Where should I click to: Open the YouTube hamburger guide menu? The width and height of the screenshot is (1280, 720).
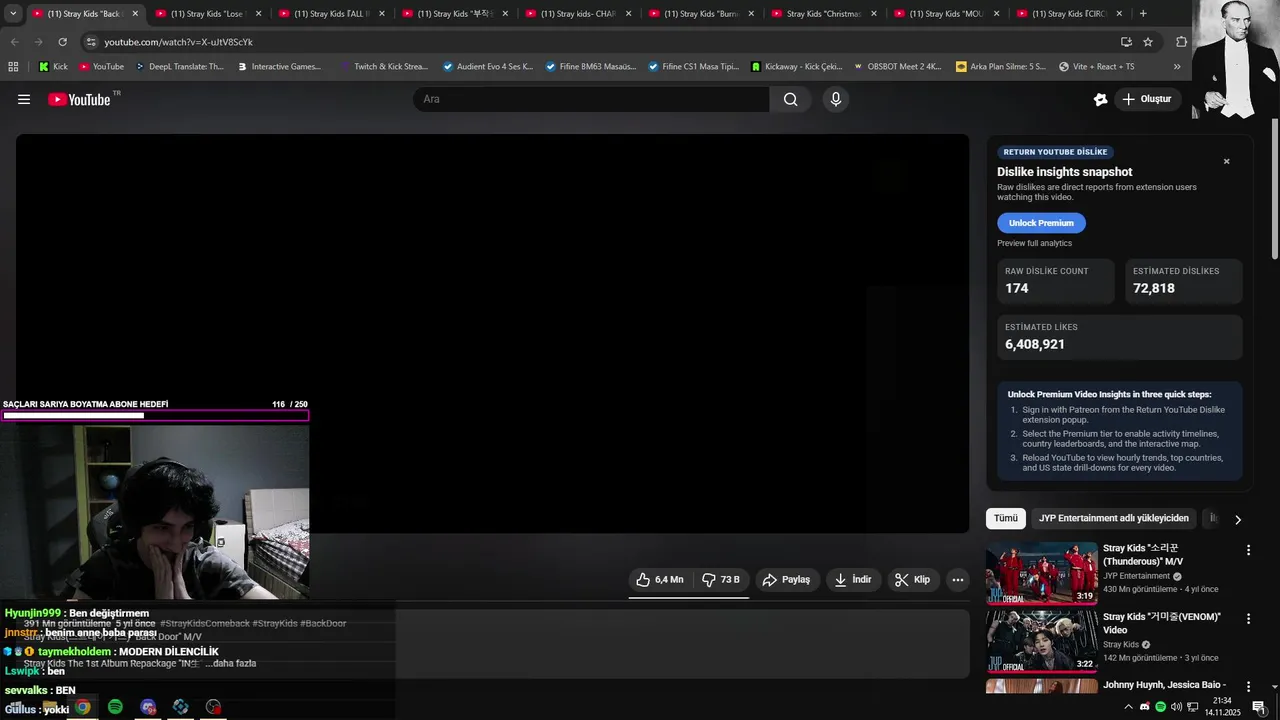[x=24, y=99]
